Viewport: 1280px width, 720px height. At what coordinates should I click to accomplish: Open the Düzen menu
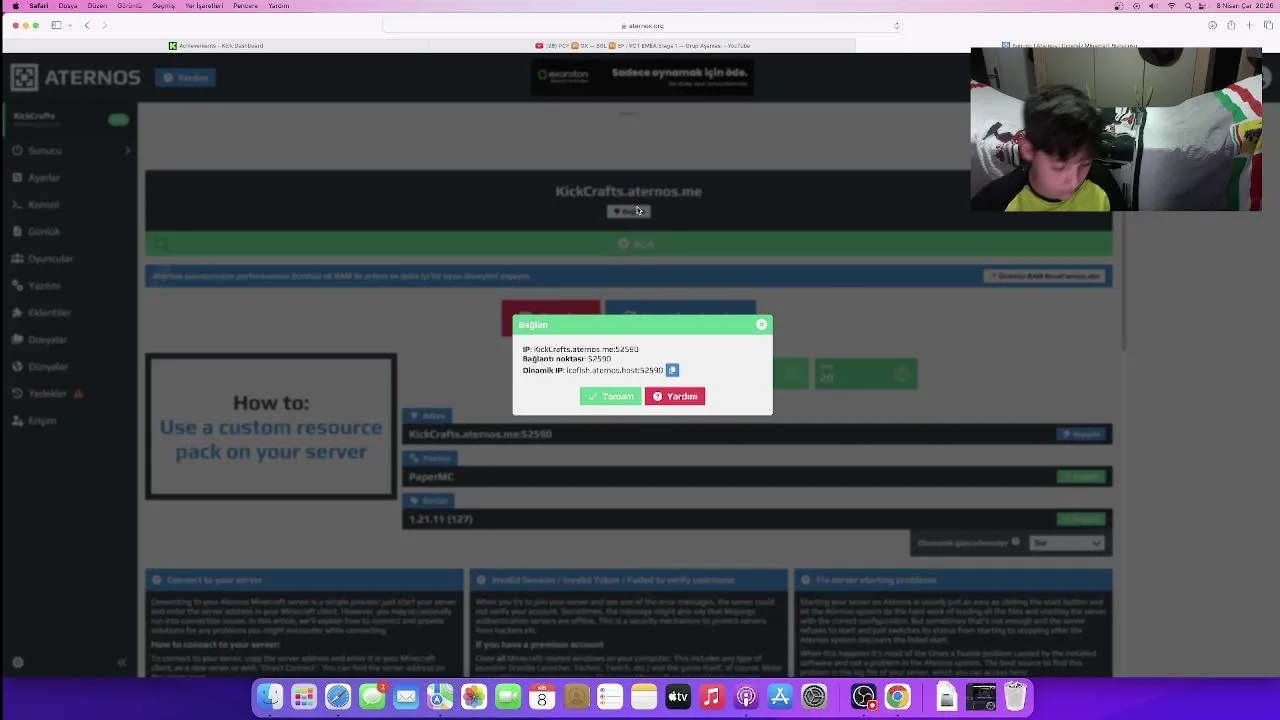97,6
